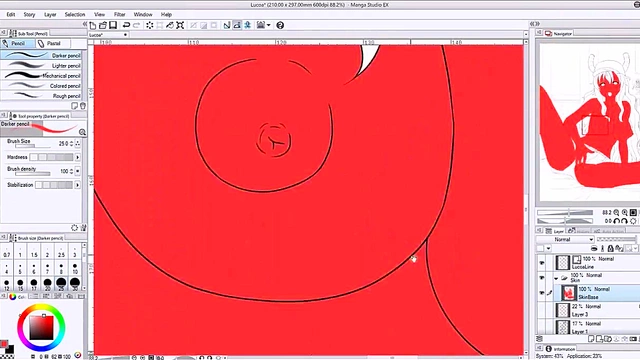The width and height of the screenshot is (640, 360).
Task: Hide the SkinBase layer
Action: [x=542, y=293]
